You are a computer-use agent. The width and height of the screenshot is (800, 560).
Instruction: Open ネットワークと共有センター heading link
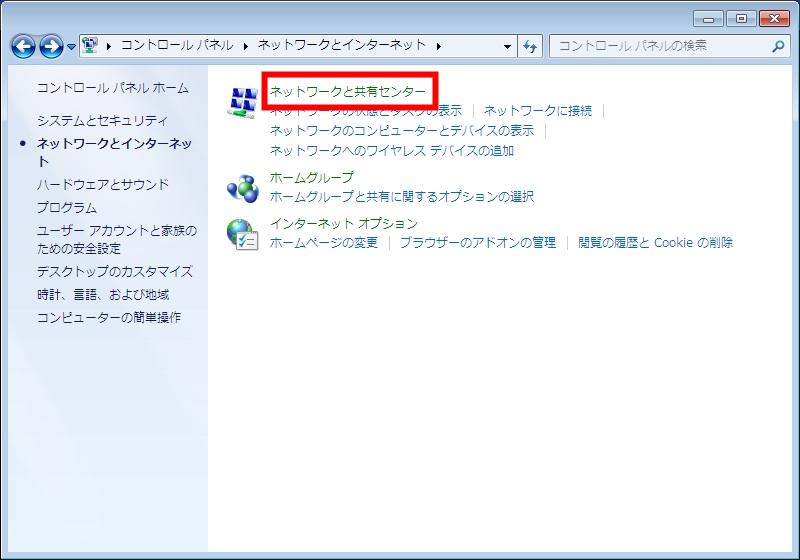click(x=347, y=92)
